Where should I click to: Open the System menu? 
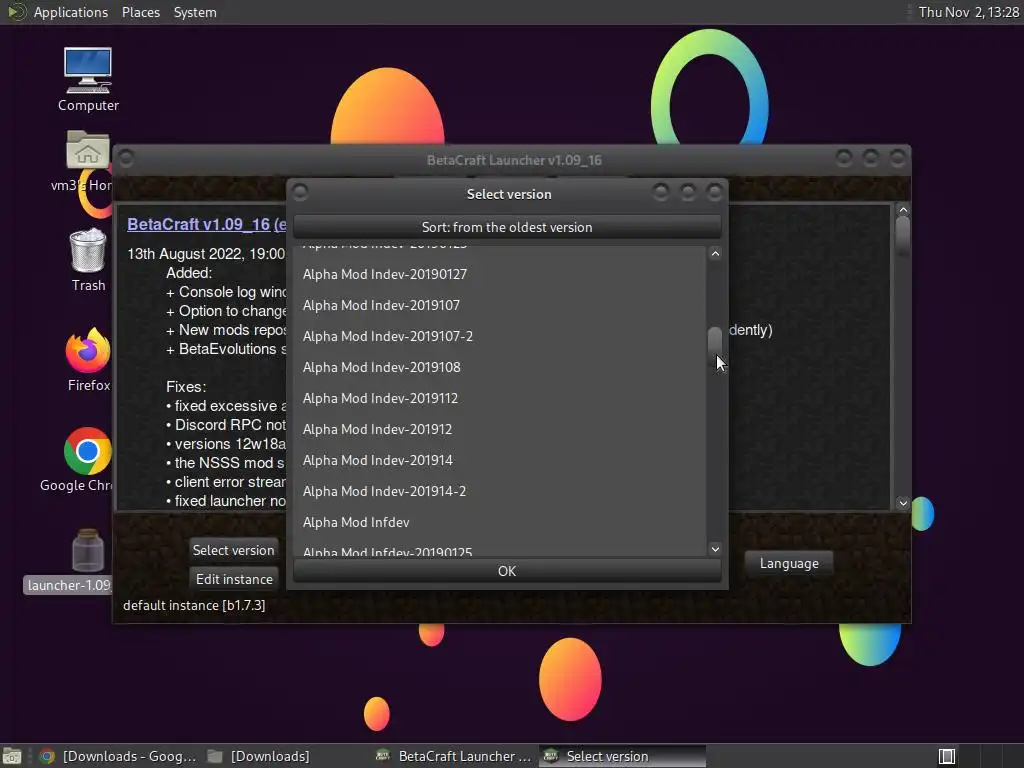coord(195,12)
